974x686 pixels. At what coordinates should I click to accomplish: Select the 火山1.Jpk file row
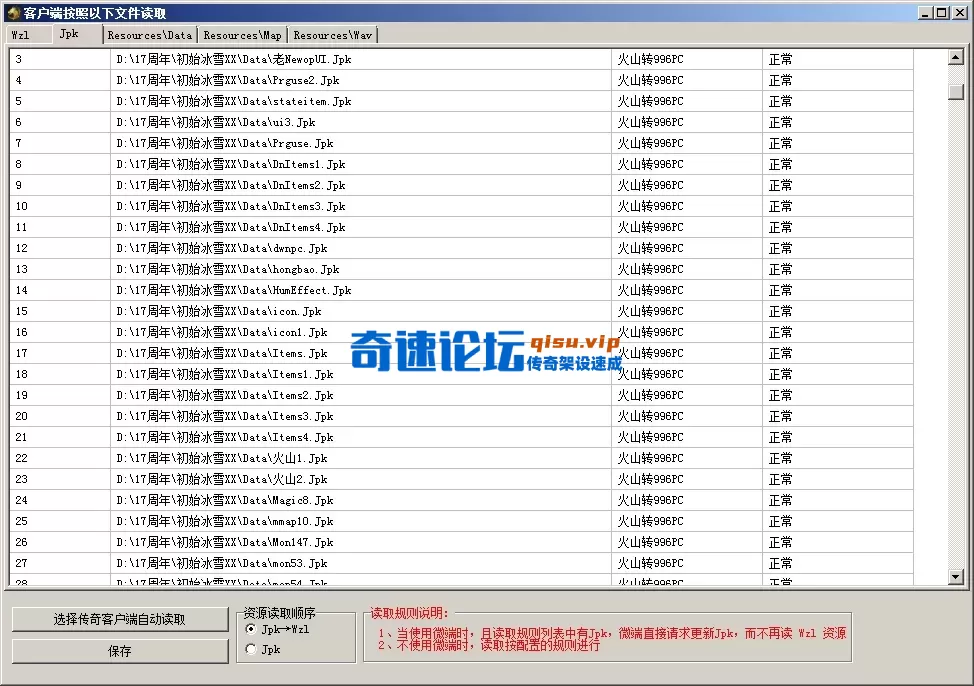pyautogui.click(x=300, y=458)
